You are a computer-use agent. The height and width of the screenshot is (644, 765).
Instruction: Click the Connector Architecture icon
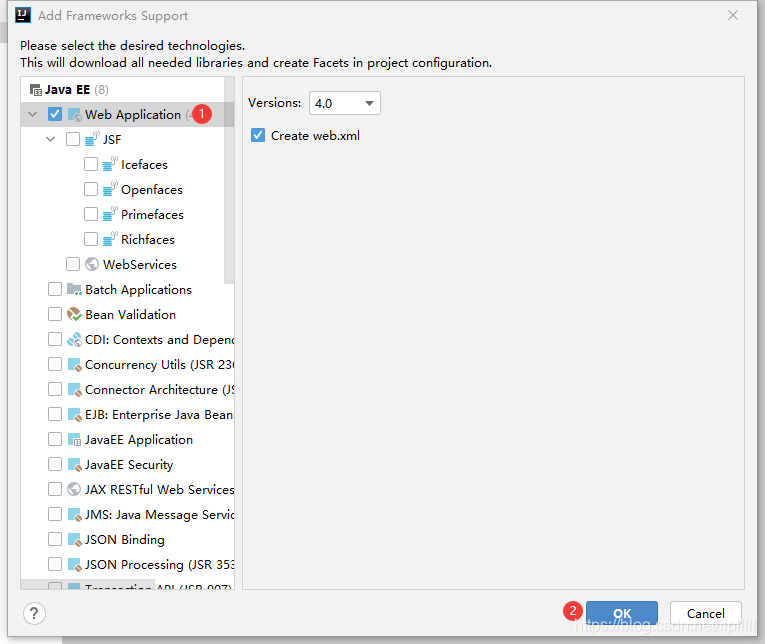click(x=74, y=389)
